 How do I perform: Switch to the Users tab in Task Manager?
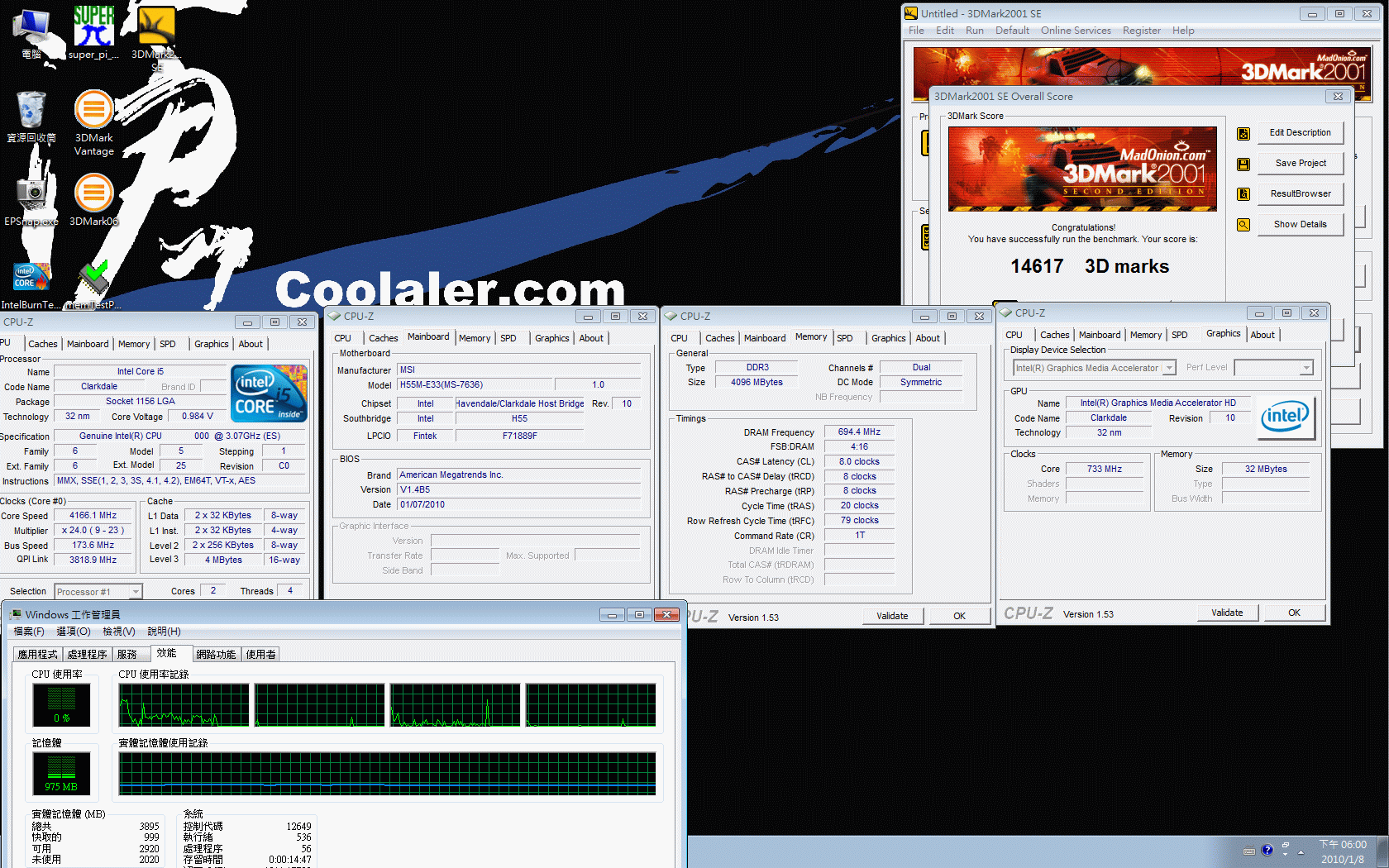[260, 654]
